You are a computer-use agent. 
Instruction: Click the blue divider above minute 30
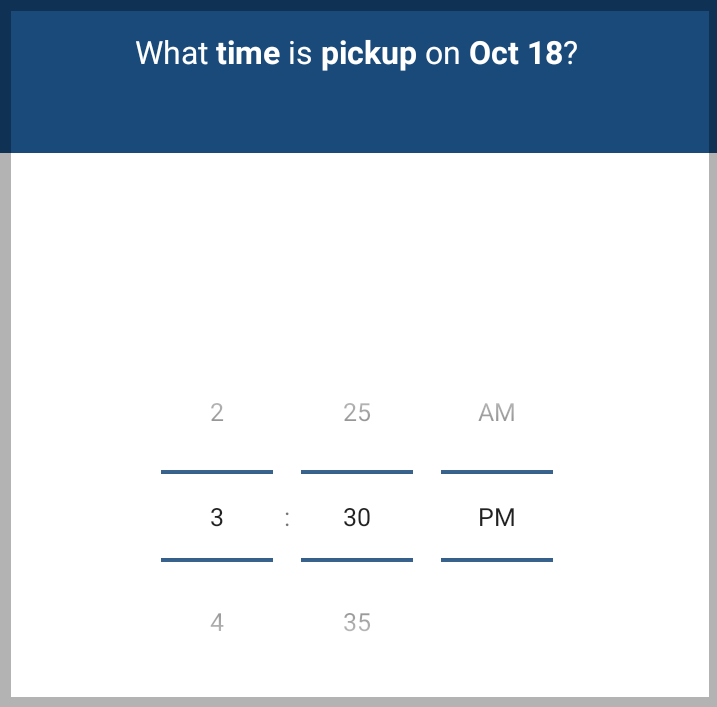(x=357, y=471)
